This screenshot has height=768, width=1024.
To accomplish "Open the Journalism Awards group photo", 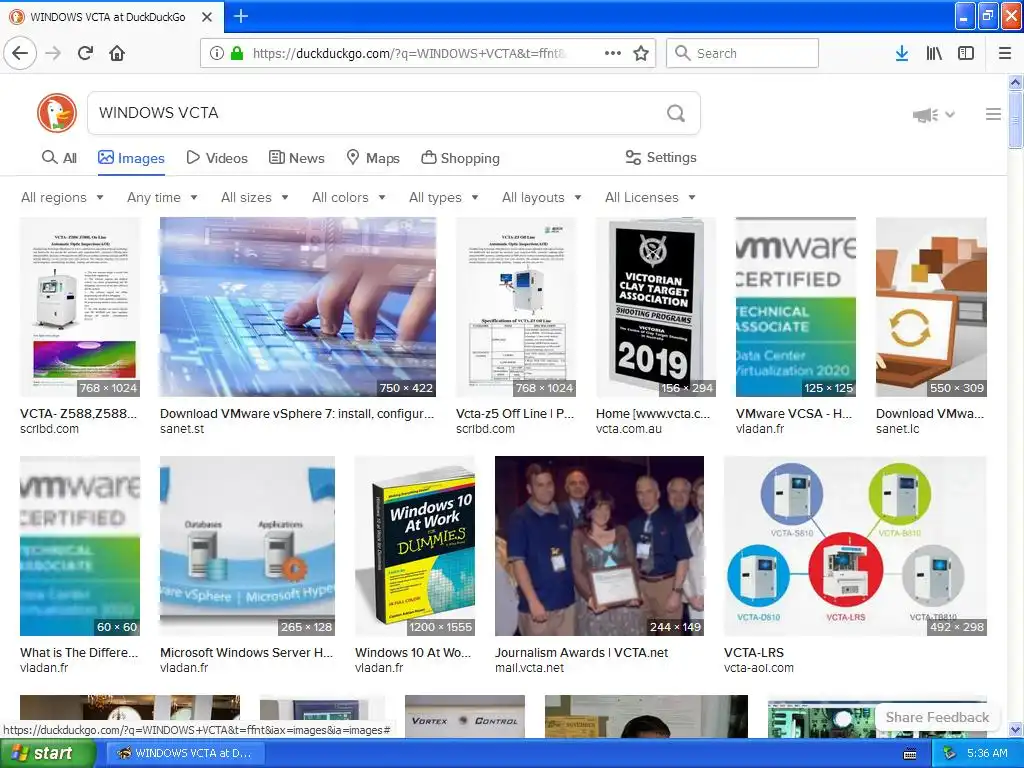I will [600, 546].
